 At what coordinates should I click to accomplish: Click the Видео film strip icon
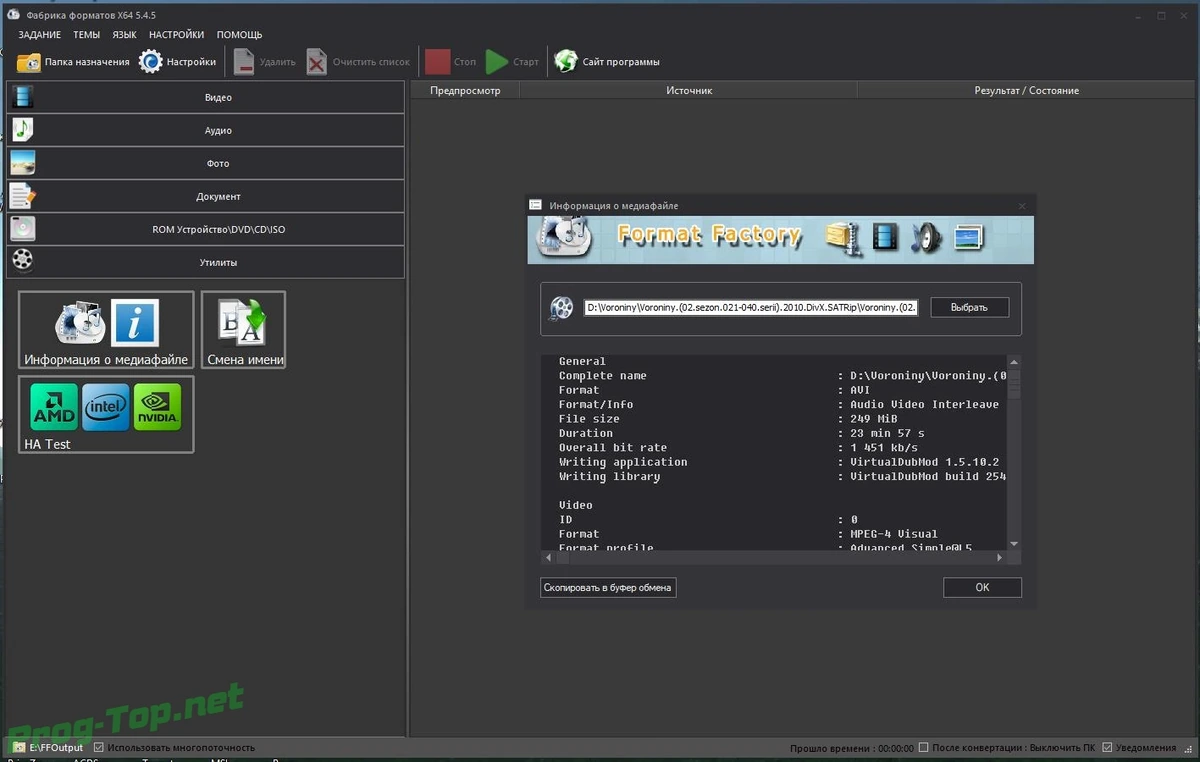pos(23,97)
